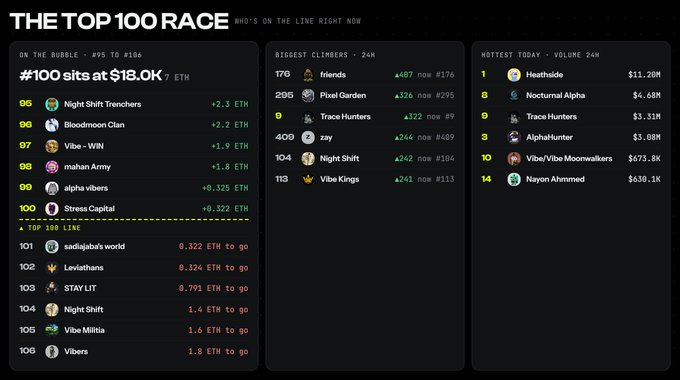Open the Stress Capital name
This screenshot has width=680, height=380.
[89, 209]
